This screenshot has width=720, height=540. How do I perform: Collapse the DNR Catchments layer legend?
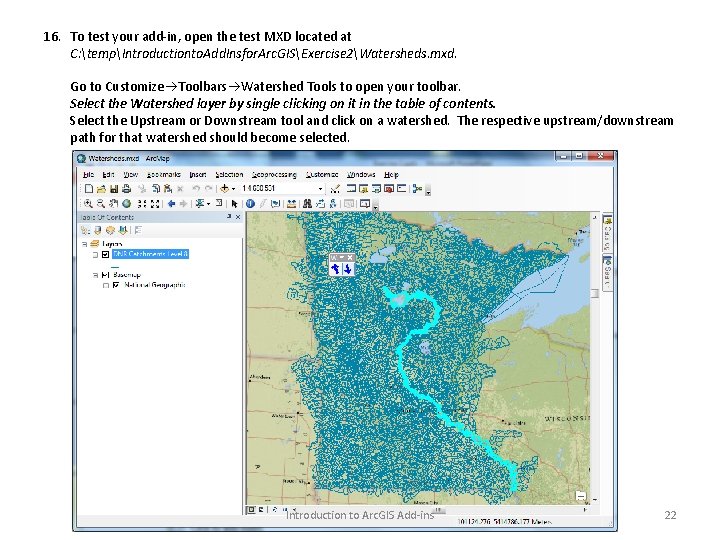click(x=95, y=254)
